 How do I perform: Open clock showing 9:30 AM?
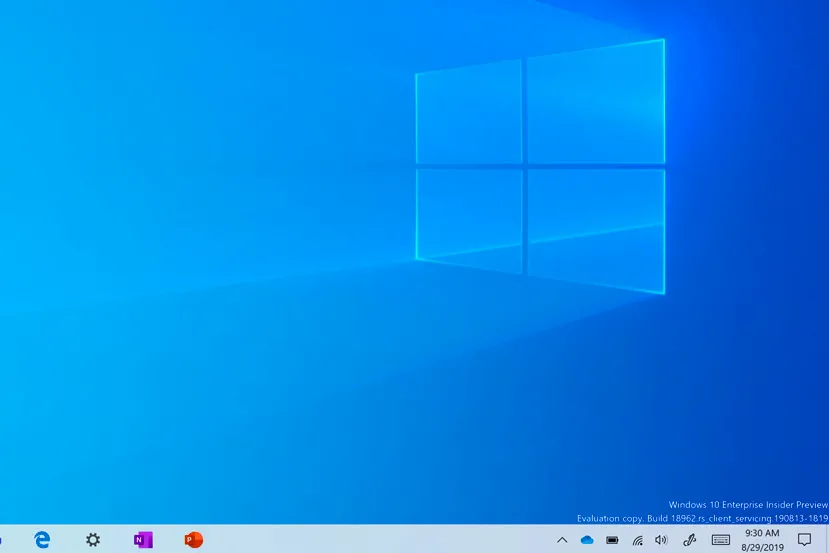(x=762, y=540)
